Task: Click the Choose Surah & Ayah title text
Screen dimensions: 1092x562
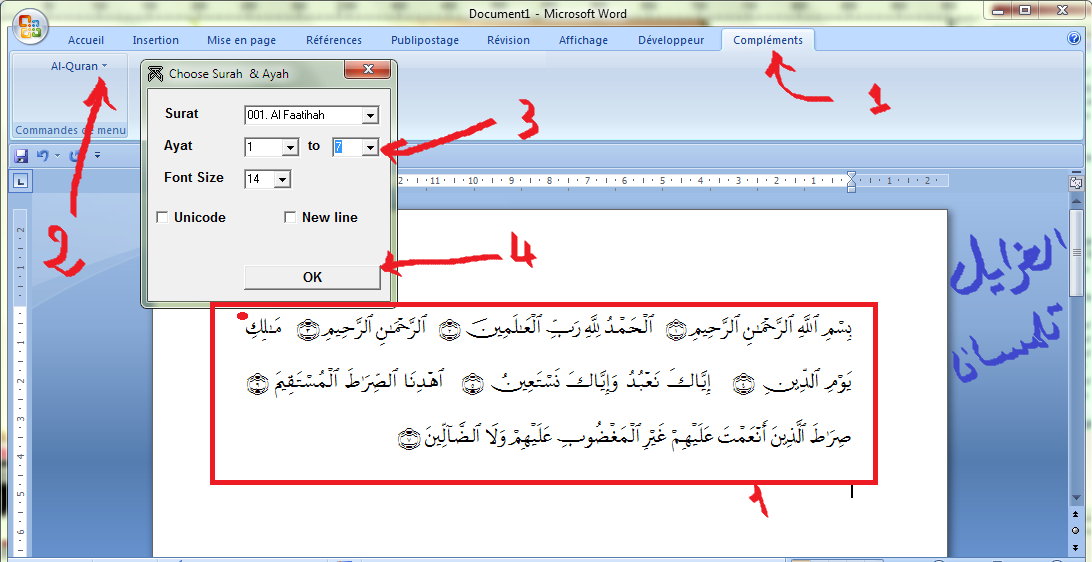Action: click(x=228, y=73)
